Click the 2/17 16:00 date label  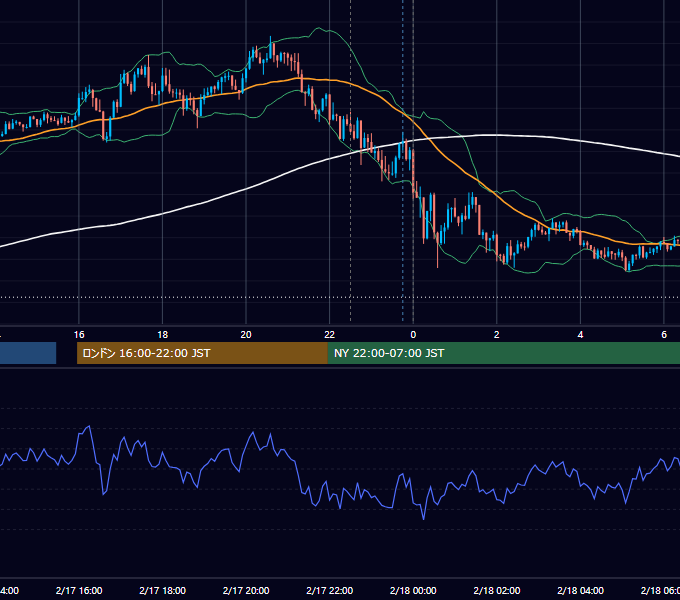79,590
